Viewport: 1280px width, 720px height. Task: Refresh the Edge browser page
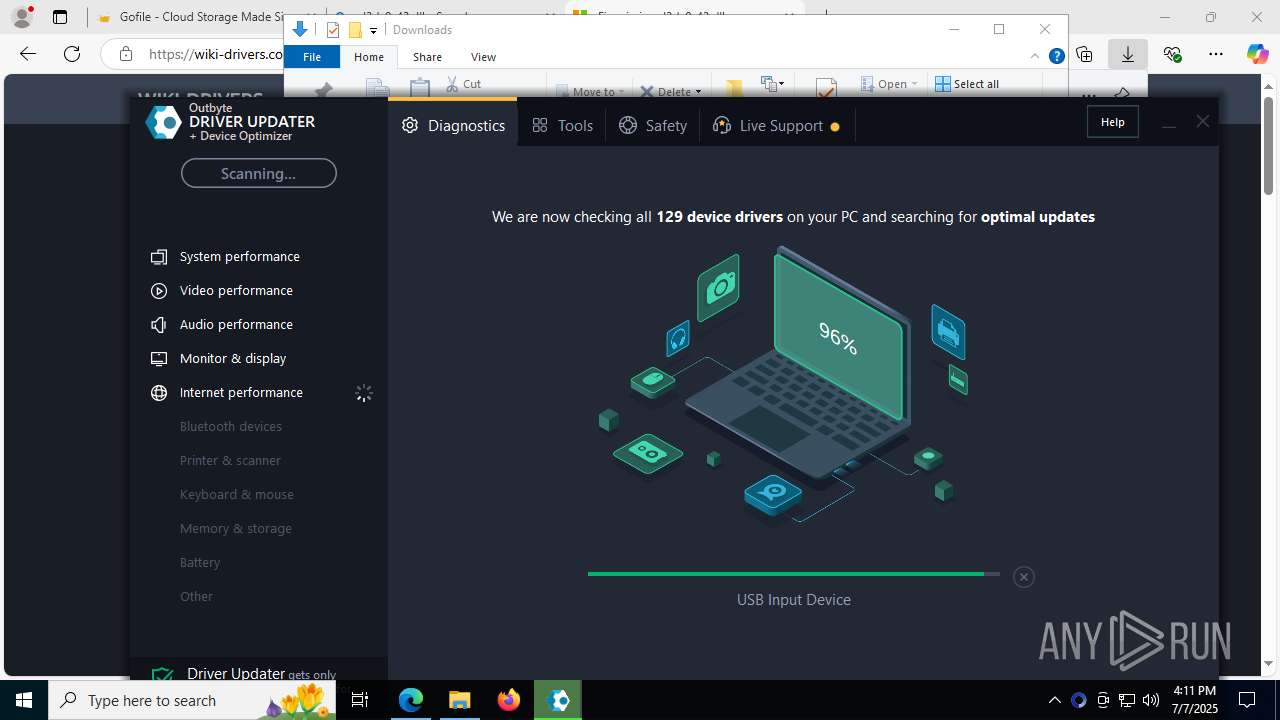pos(72,54)
